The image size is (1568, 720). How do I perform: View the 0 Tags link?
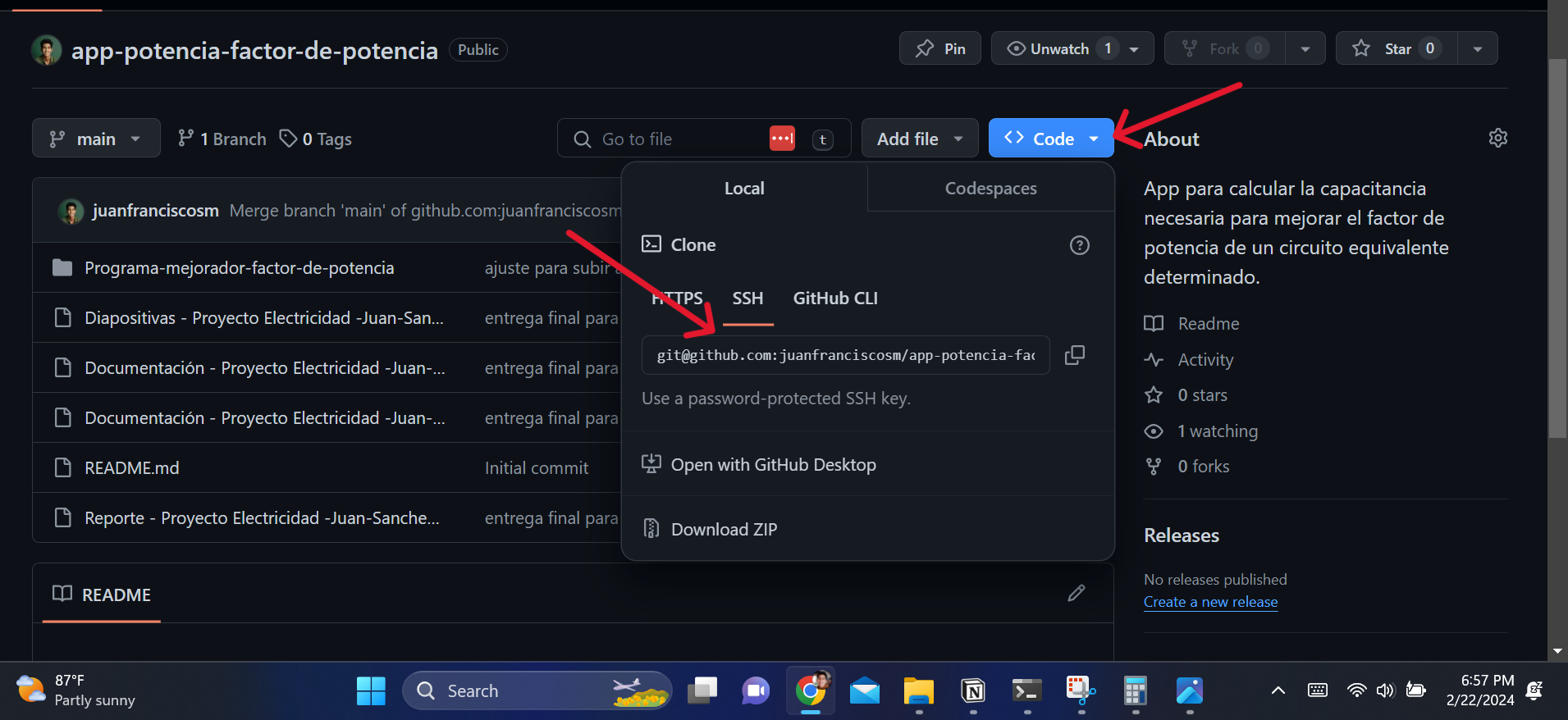(316, 139)
